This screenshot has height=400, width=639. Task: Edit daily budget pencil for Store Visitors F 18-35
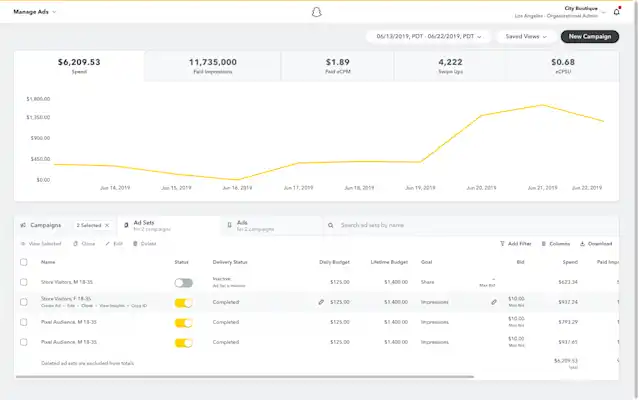321,302
